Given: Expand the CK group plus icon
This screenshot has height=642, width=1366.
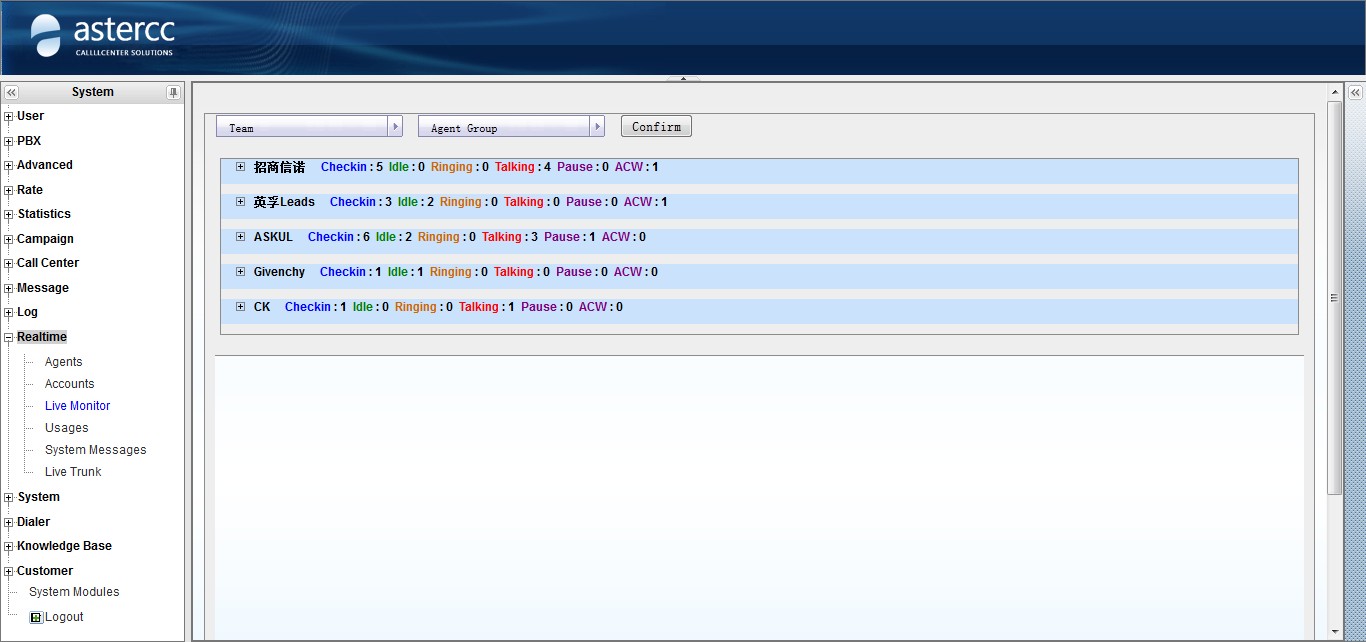Looking at the screenshot, I should 240,307.
